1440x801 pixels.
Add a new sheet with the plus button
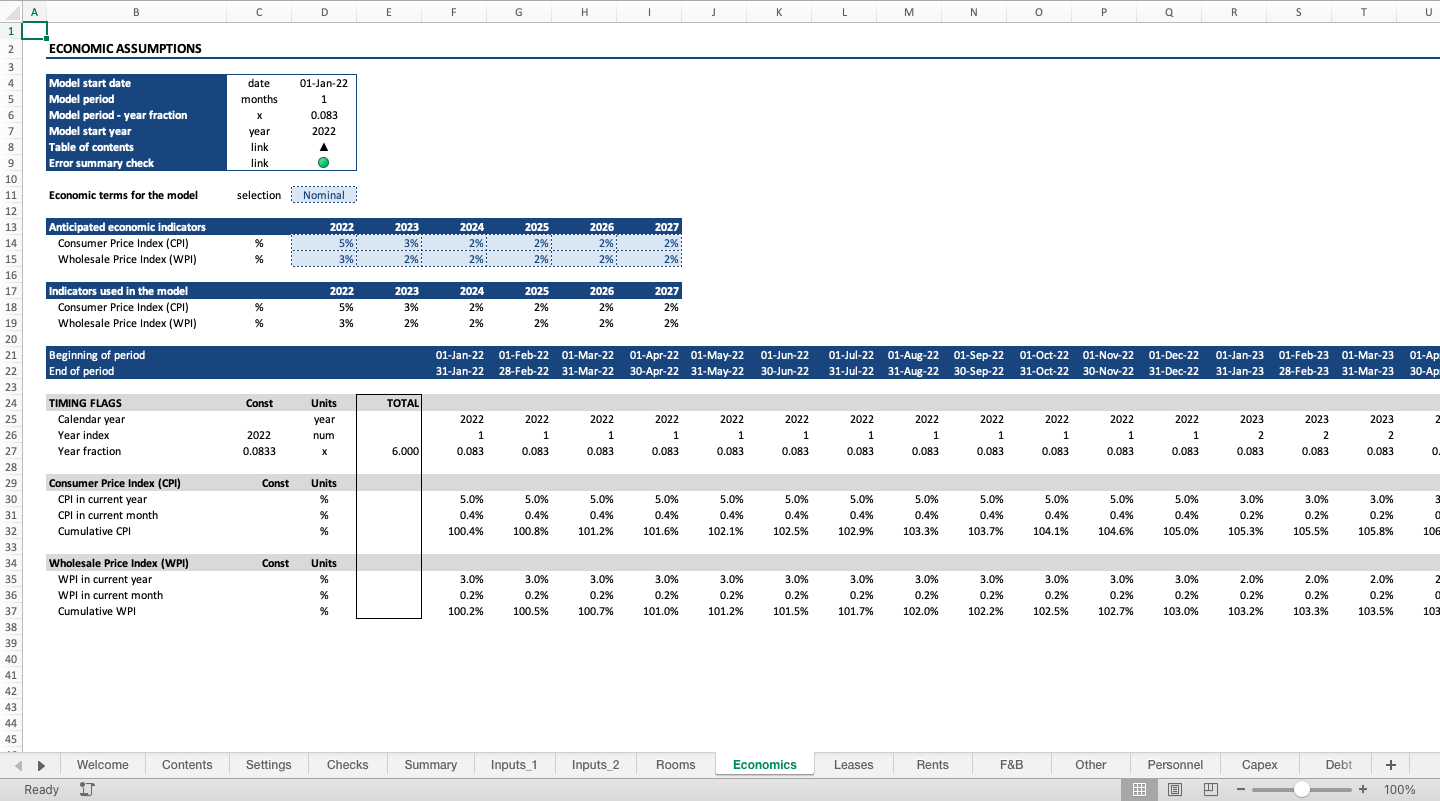tap(1390, 764)
